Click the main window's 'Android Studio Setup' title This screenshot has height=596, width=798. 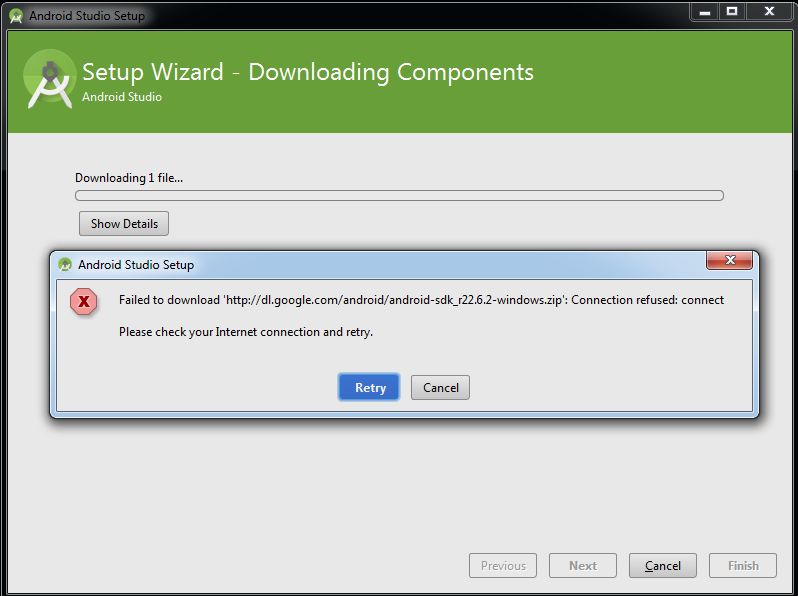tap(87, 16)
